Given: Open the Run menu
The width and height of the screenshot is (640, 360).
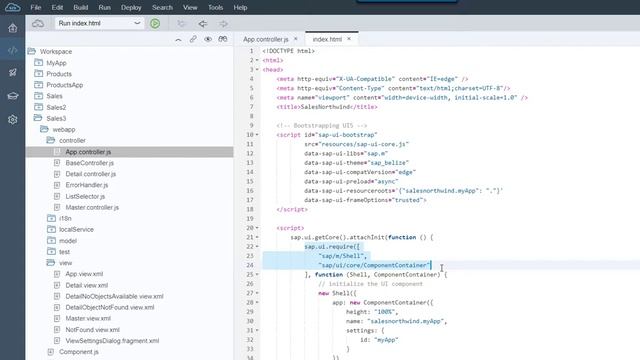Looking at the screenshot, I should 104,7.
